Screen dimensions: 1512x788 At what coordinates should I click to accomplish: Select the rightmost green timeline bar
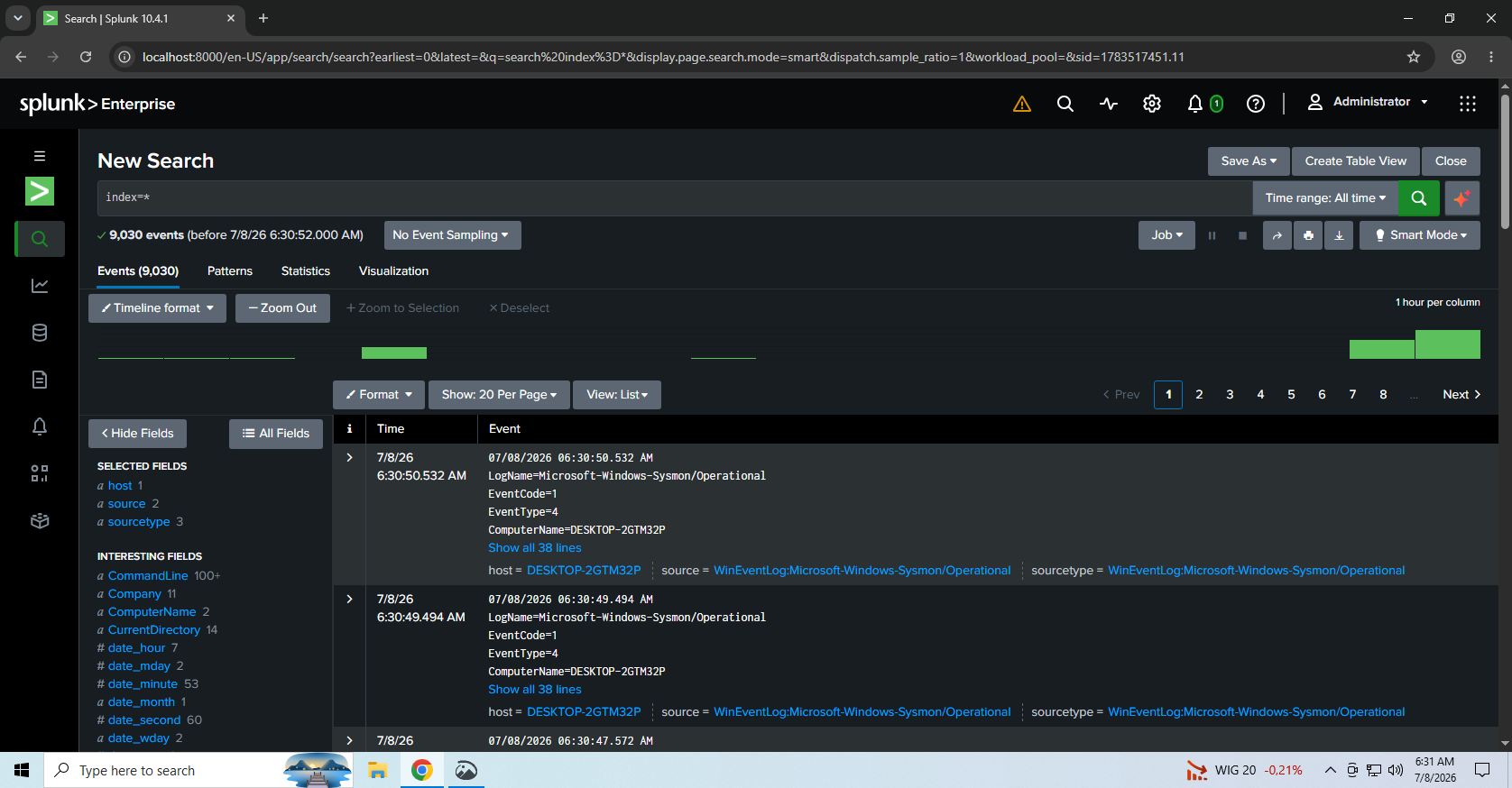1447,344
